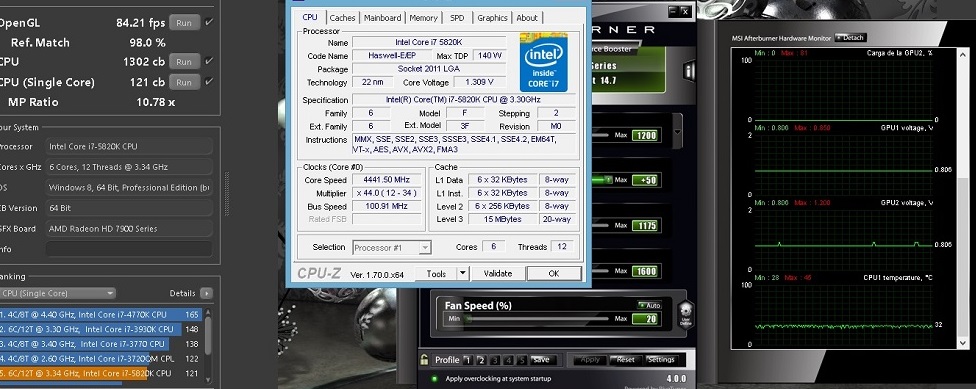Click the slider with value 1175
Image resolution: width=976 pixels, height=389 pixels.
coord(601,225)
